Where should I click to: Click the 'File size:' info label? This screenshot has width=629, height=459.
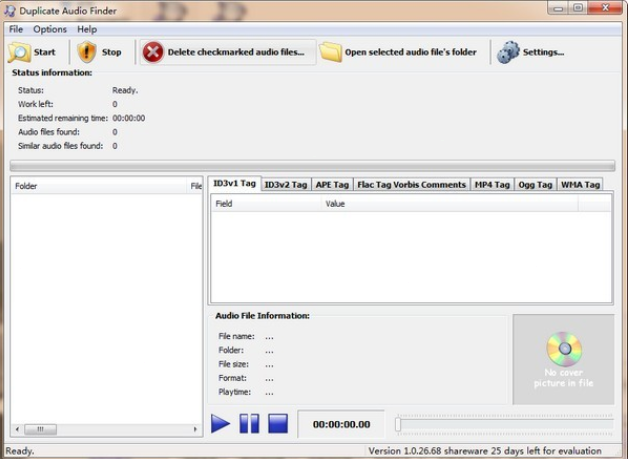pos(233,364)
